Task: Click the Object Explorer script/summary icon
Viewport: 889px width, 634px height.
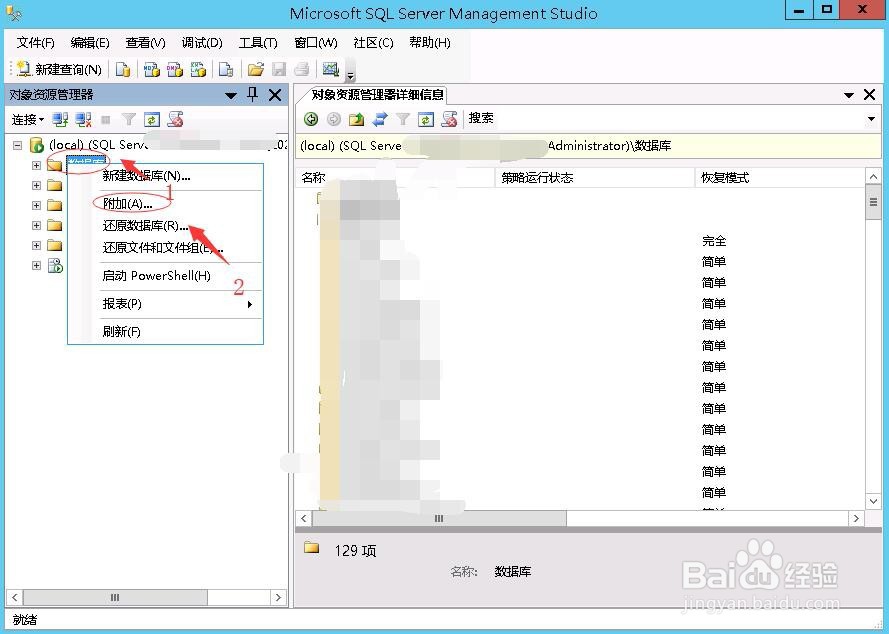Action: (175, 120)
